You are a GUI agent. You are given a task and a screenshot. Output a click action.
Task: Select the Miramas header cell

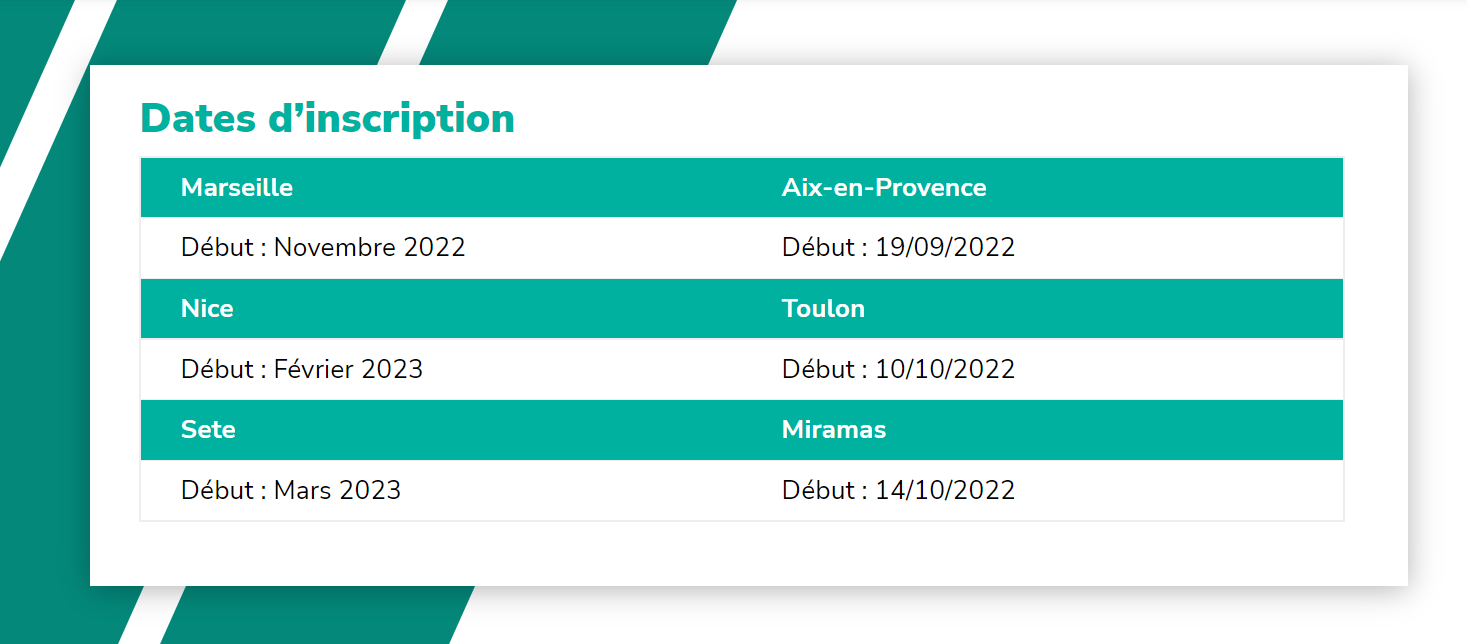tap(834, 430)
